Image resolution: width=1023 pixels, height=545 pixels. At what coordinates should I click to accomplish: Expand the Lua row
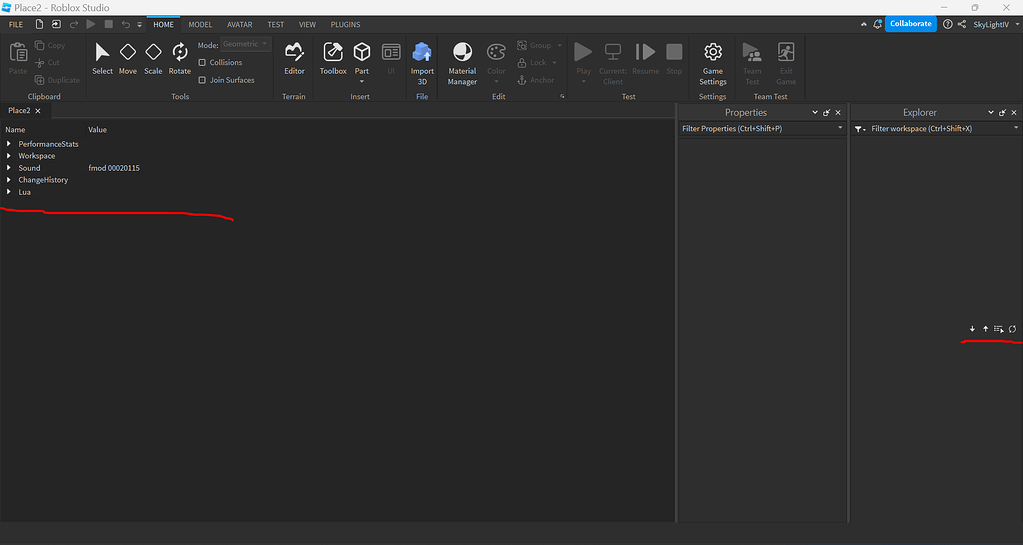pos(8,192)
